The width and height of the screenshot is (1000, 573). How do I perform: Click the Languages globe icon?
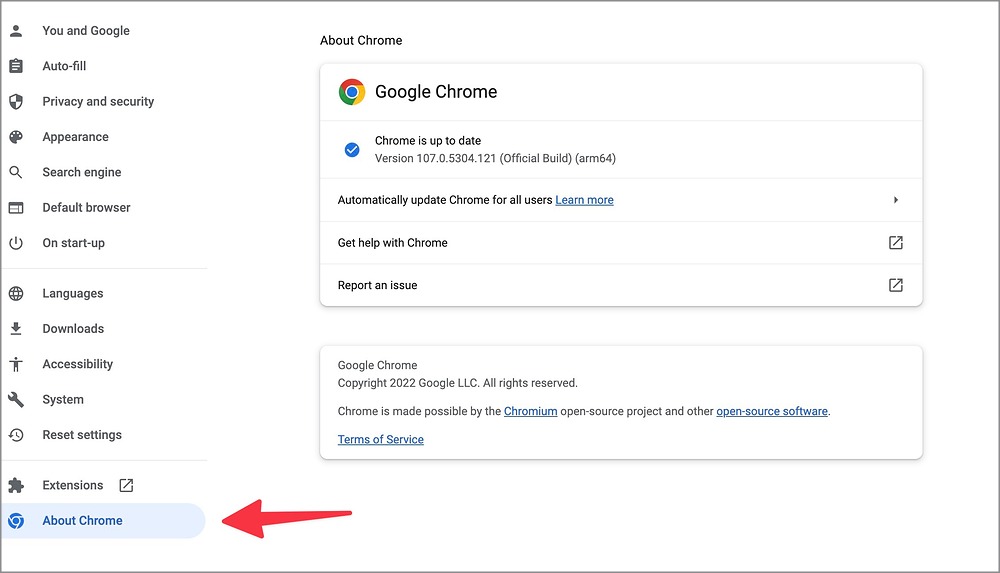[x=16, y=294]
